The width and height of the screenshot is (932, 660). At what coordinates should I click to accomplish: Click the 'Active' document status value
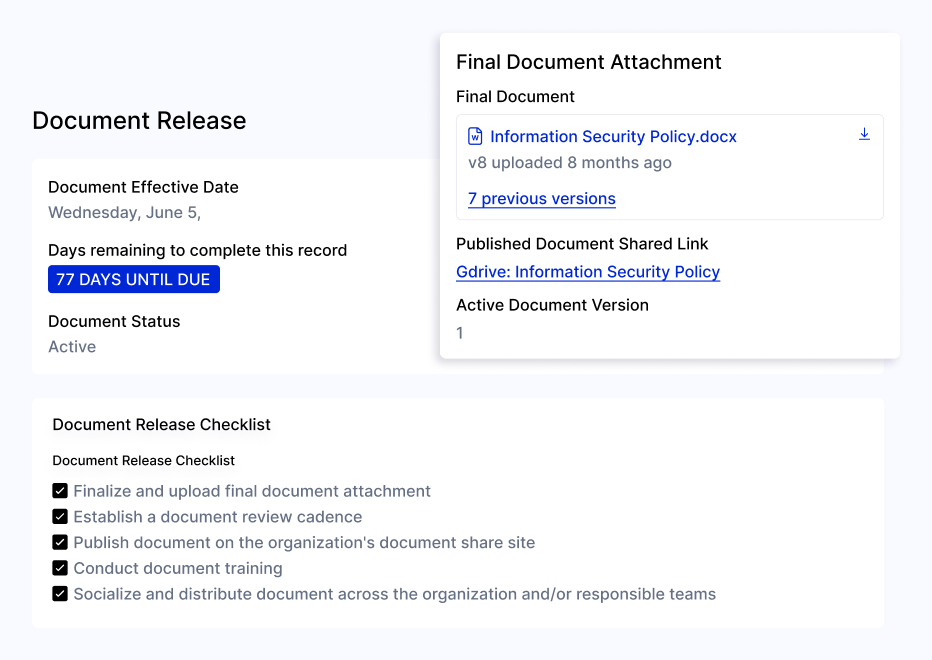(x=72, y=347)
